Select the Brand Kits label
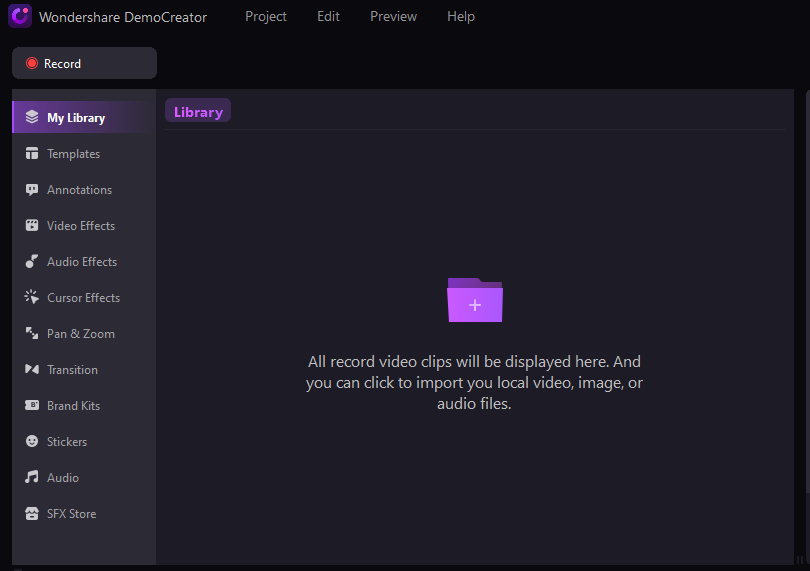The height and width of the screenshot is (571, 810). click(x=73, y=406)
